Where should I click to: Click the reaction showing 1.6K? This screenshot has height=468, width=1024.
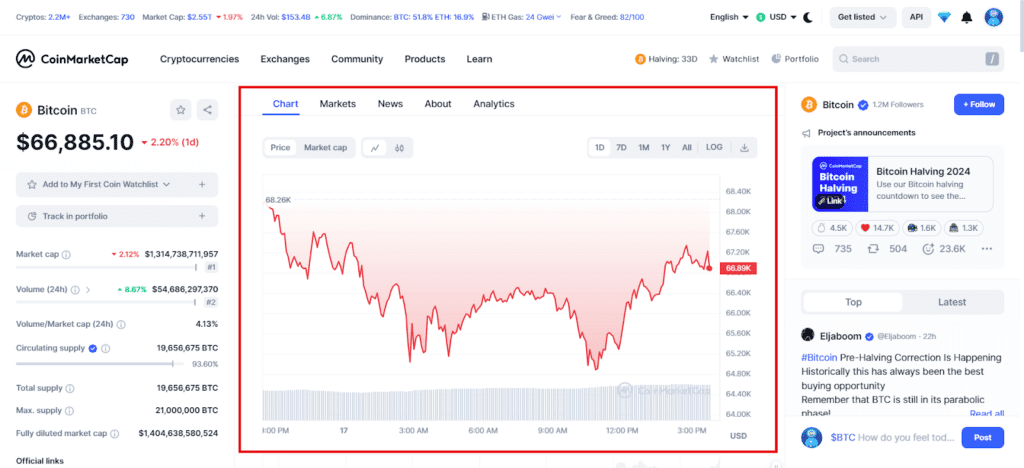921,228
